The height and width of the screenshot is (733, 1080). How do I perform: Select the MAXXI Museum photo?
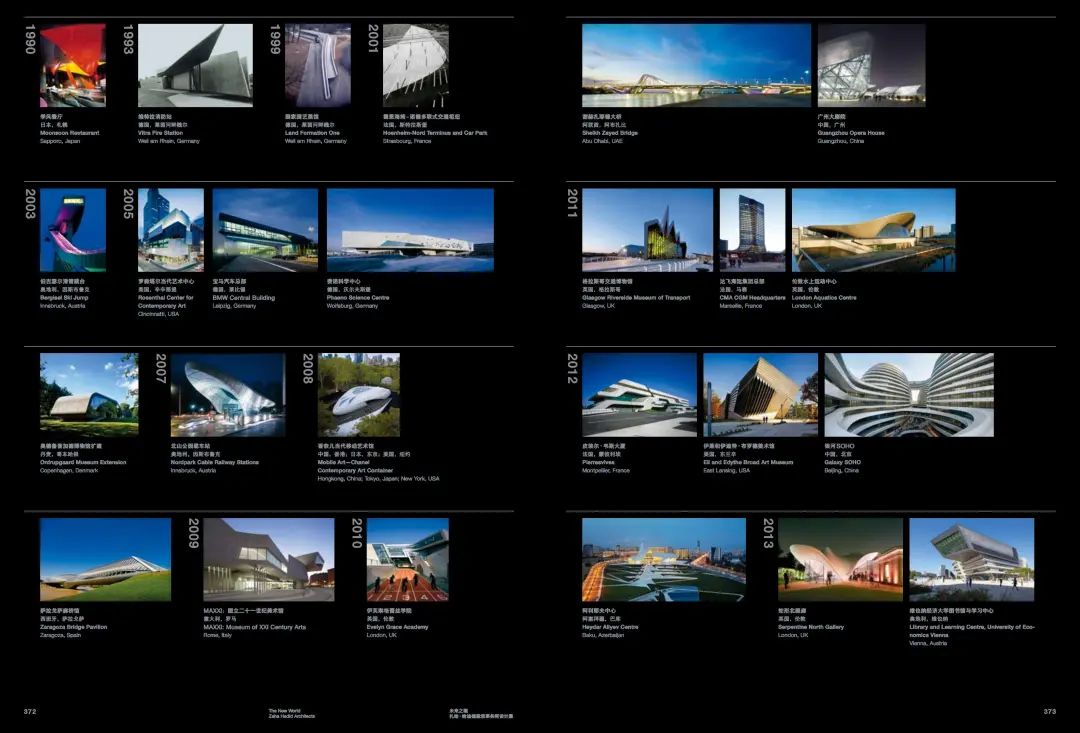coord(269,559)
